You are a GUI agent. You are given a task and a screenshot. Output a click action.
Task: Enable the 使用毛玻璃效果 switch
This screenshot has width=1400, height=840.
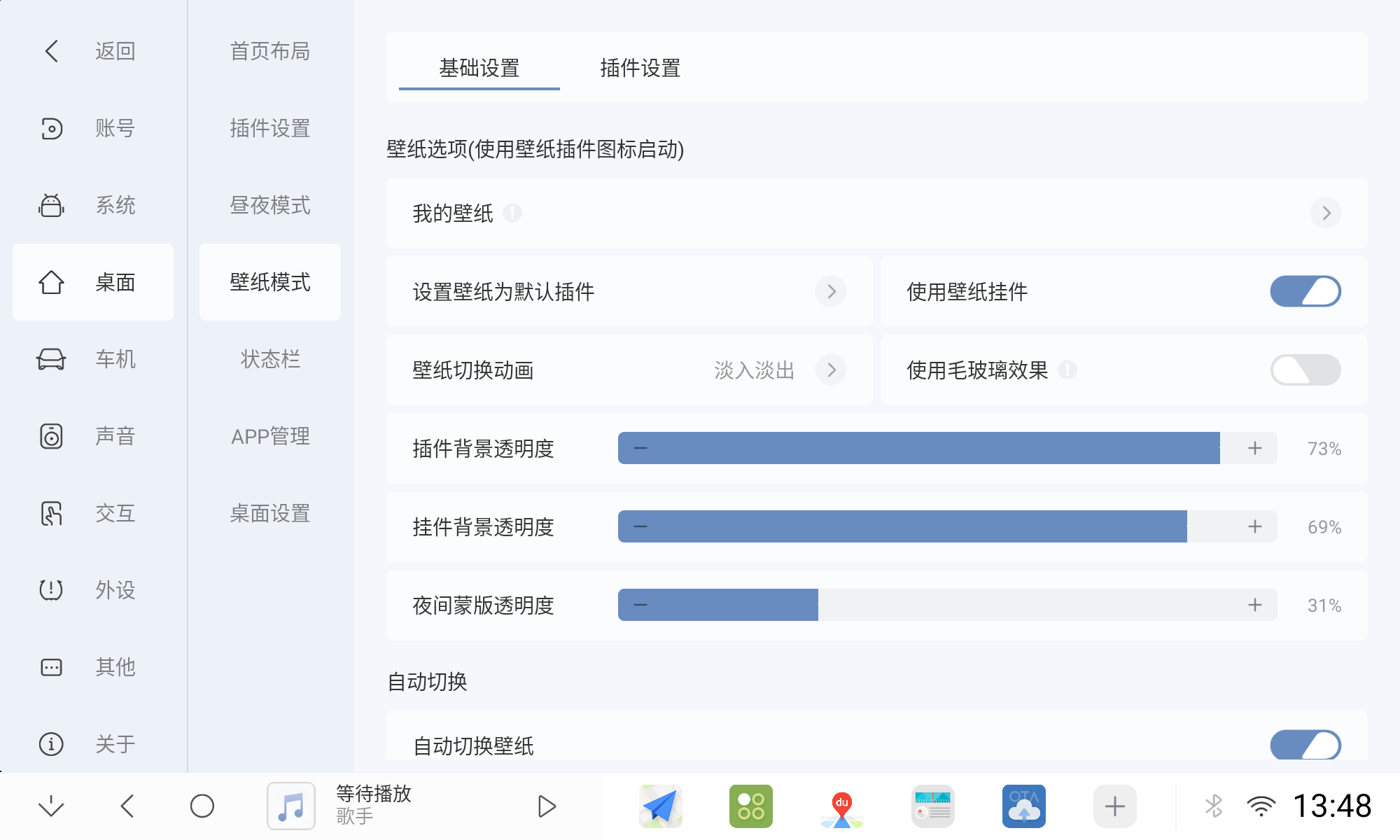click(1304, 370)
